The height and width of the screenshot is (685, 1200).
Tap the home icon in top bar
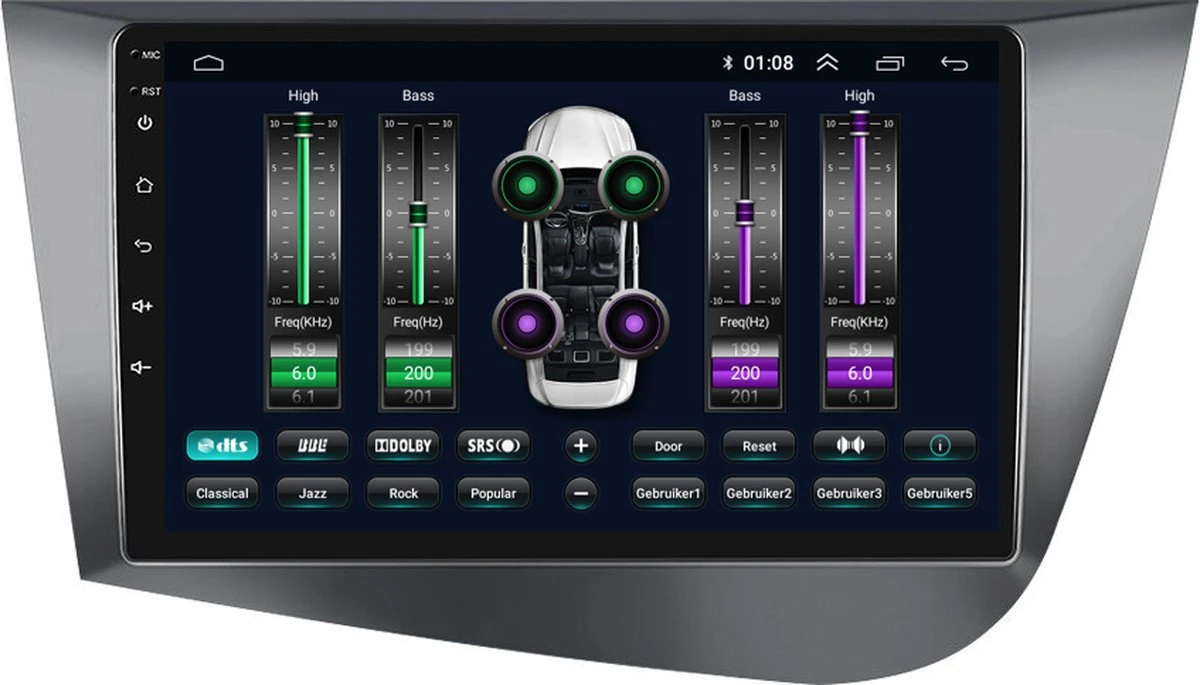click(x=208, y=64)
